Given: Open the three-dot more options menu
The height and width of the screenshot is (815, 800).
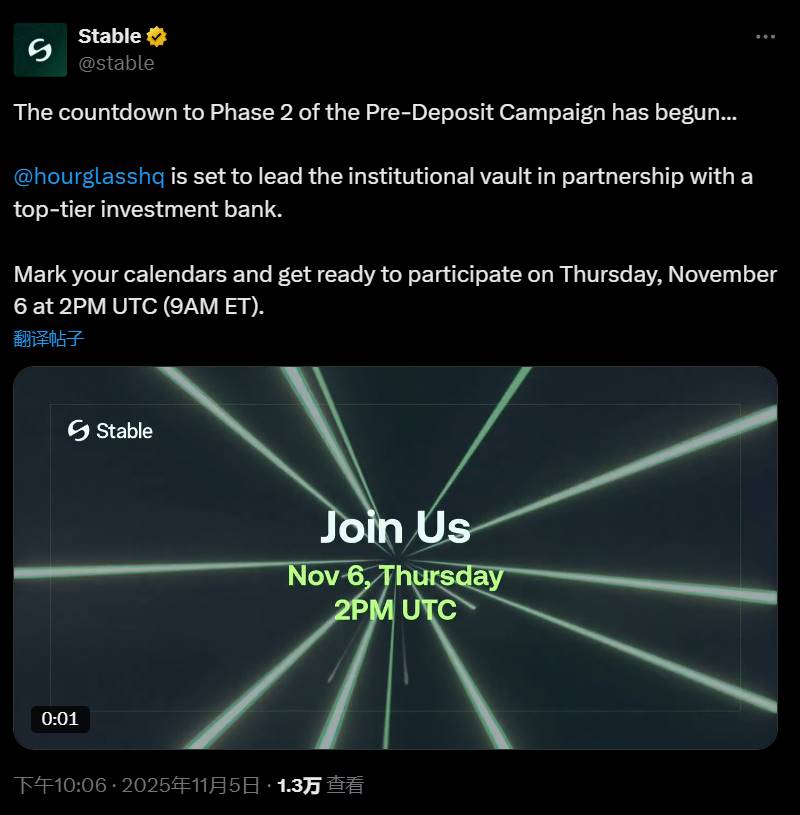Looking at the screenshot, I should (x=765, y=37).
